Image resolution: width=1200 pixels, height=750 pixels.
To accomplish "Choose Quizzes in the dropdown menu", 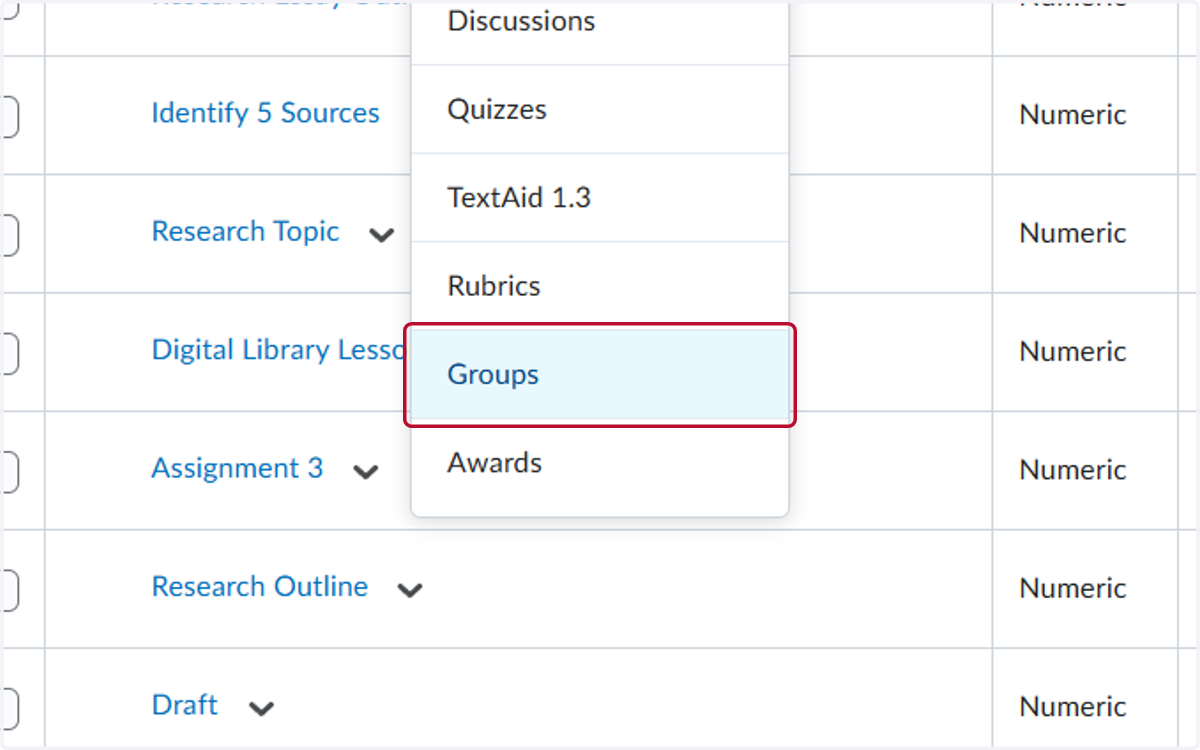I will pyautogui.click(x=600, y=109).
